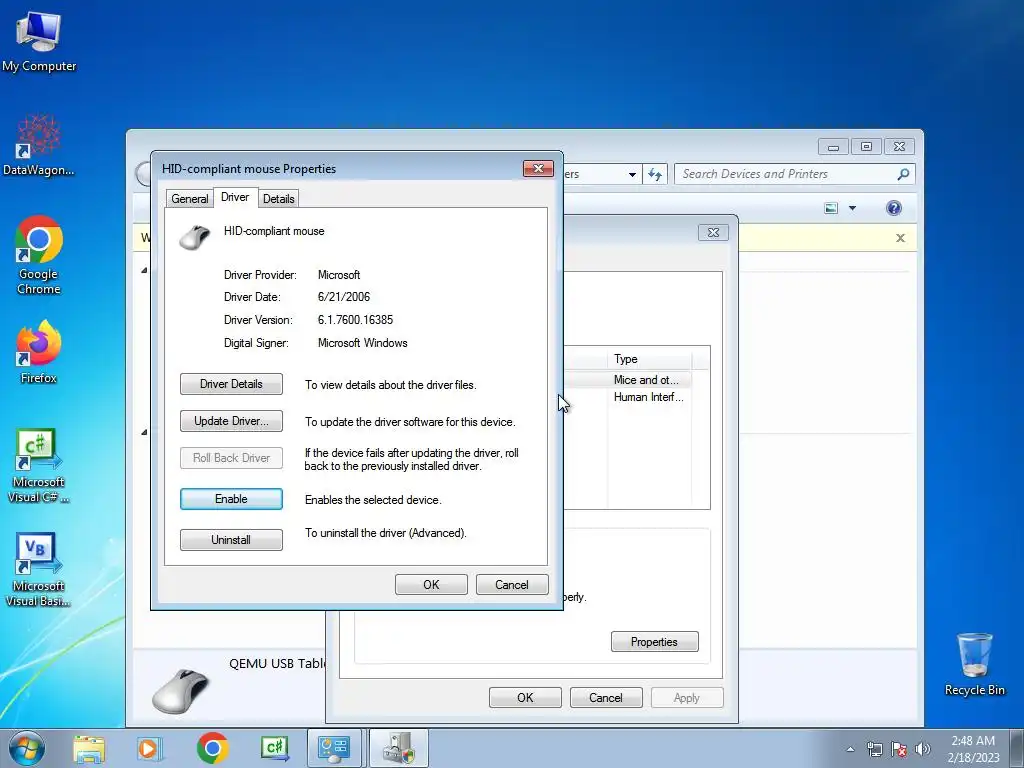Click the network tray icon
The image size is (1024, 768).
pos(874,749)
